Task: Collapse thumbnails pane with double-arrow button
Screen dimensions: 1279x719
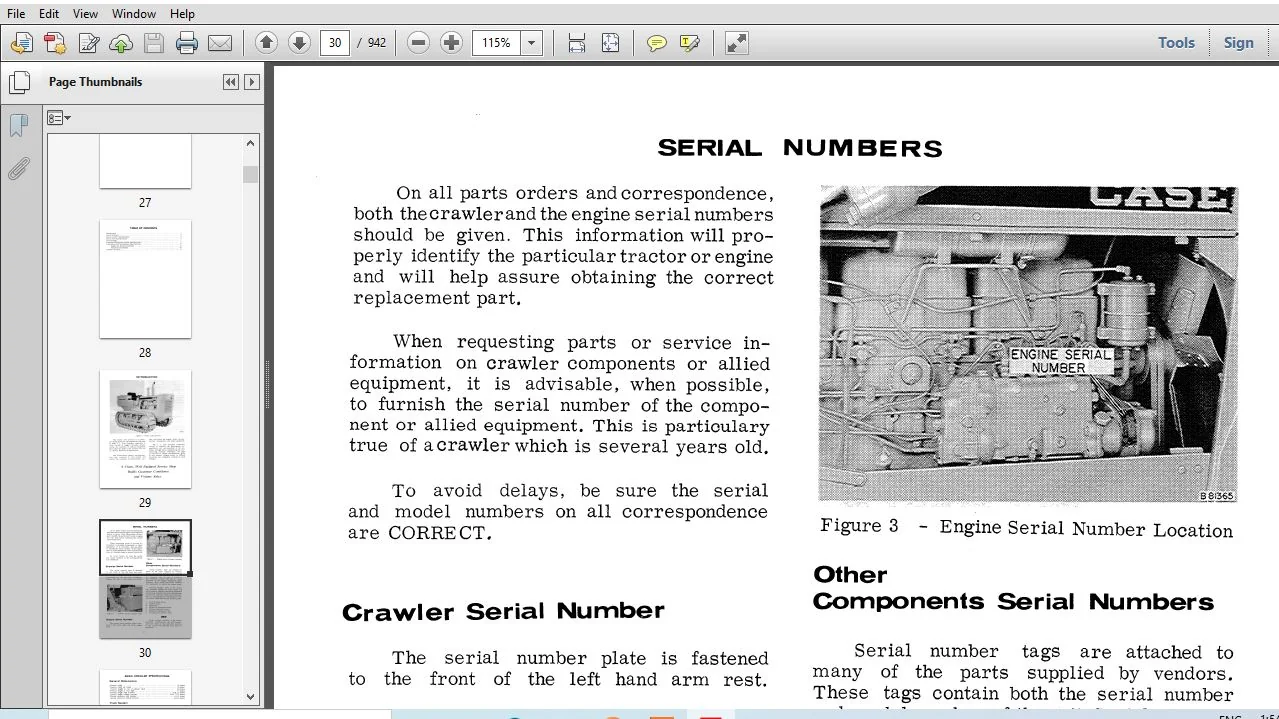Action: tap(231, 82)
